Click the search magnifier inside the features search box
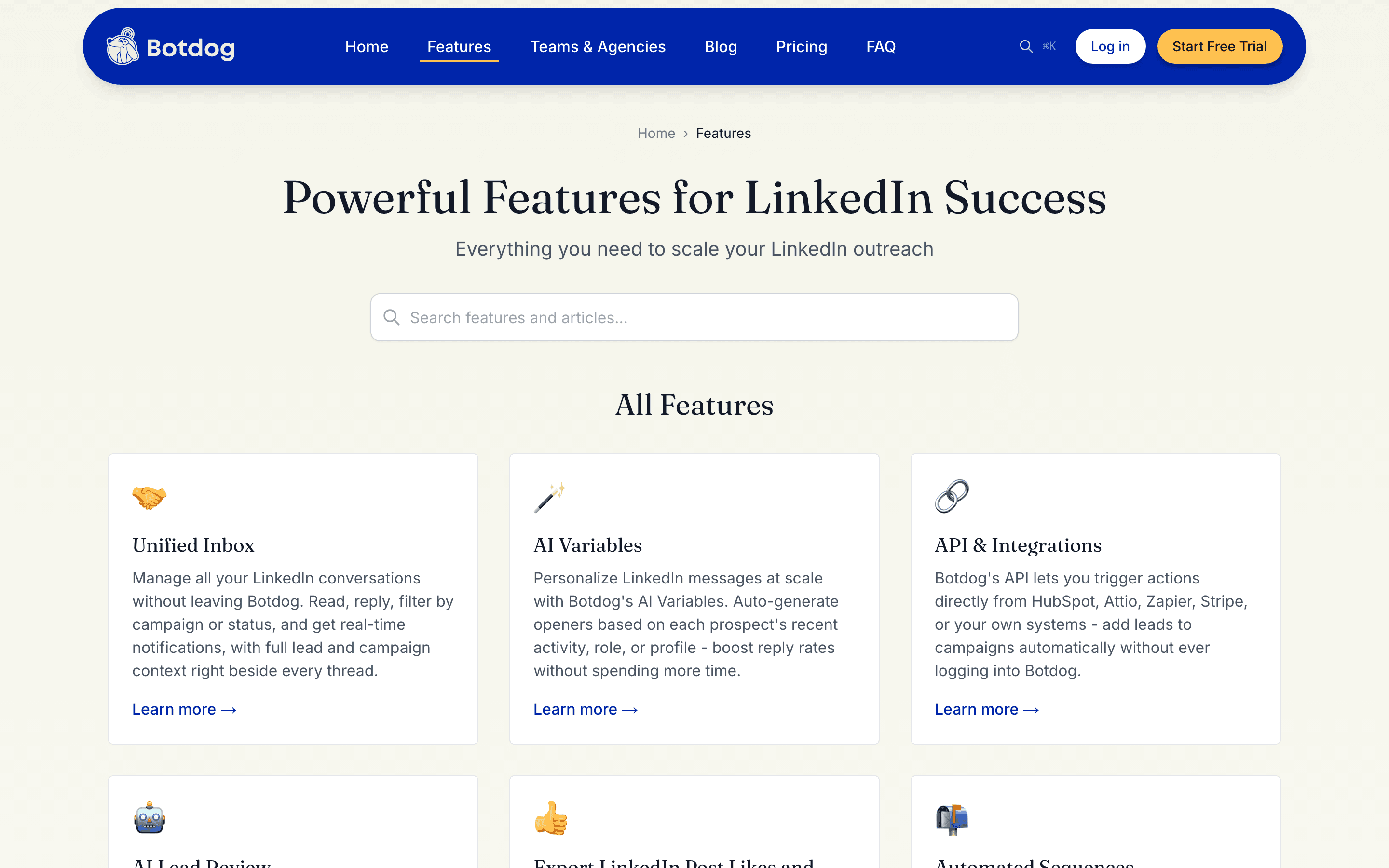Screen dimensions: 1389x868 (392, 317)
